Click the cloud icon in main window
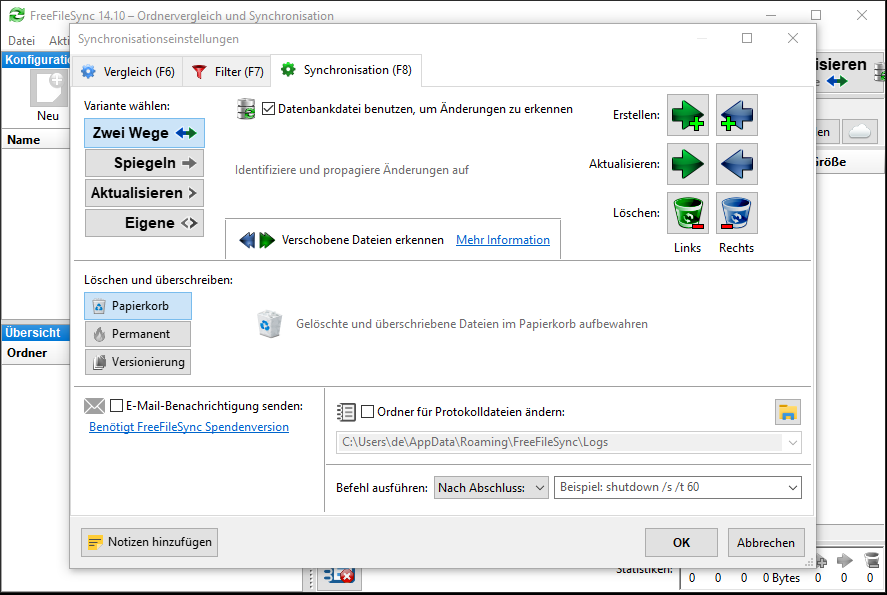 click(859, 132)
